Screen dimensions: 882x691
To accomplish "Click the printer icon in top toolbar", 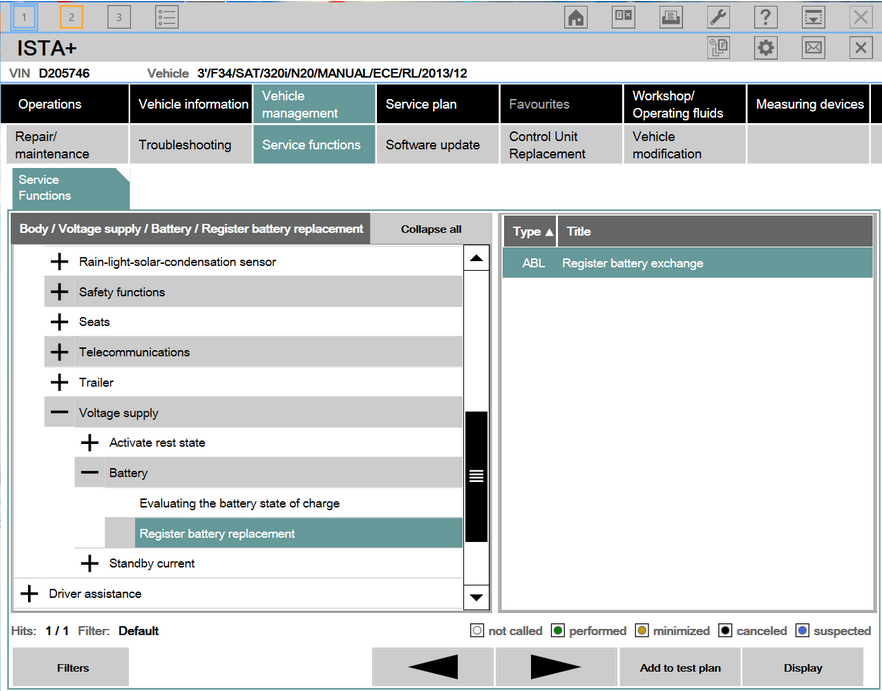I will (671, 17).
